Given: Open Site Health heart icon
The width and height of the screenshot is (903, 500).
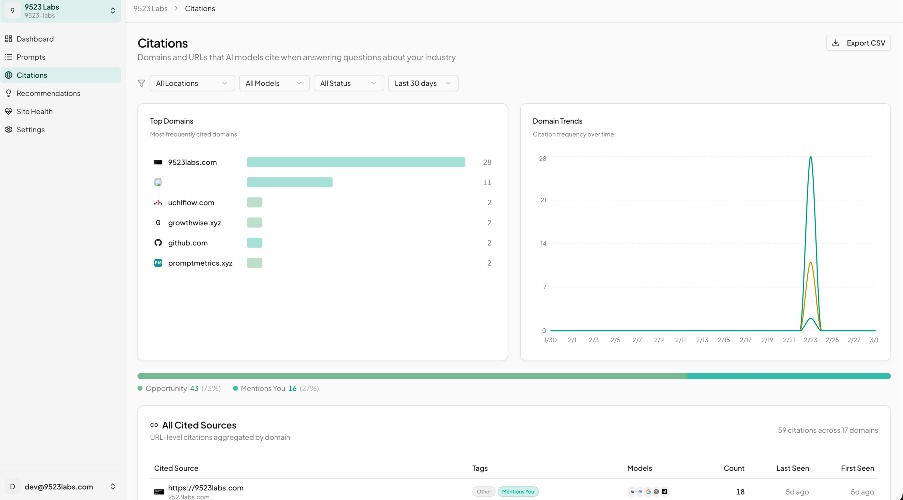Looking at the screenshot, I should (9, 111).
